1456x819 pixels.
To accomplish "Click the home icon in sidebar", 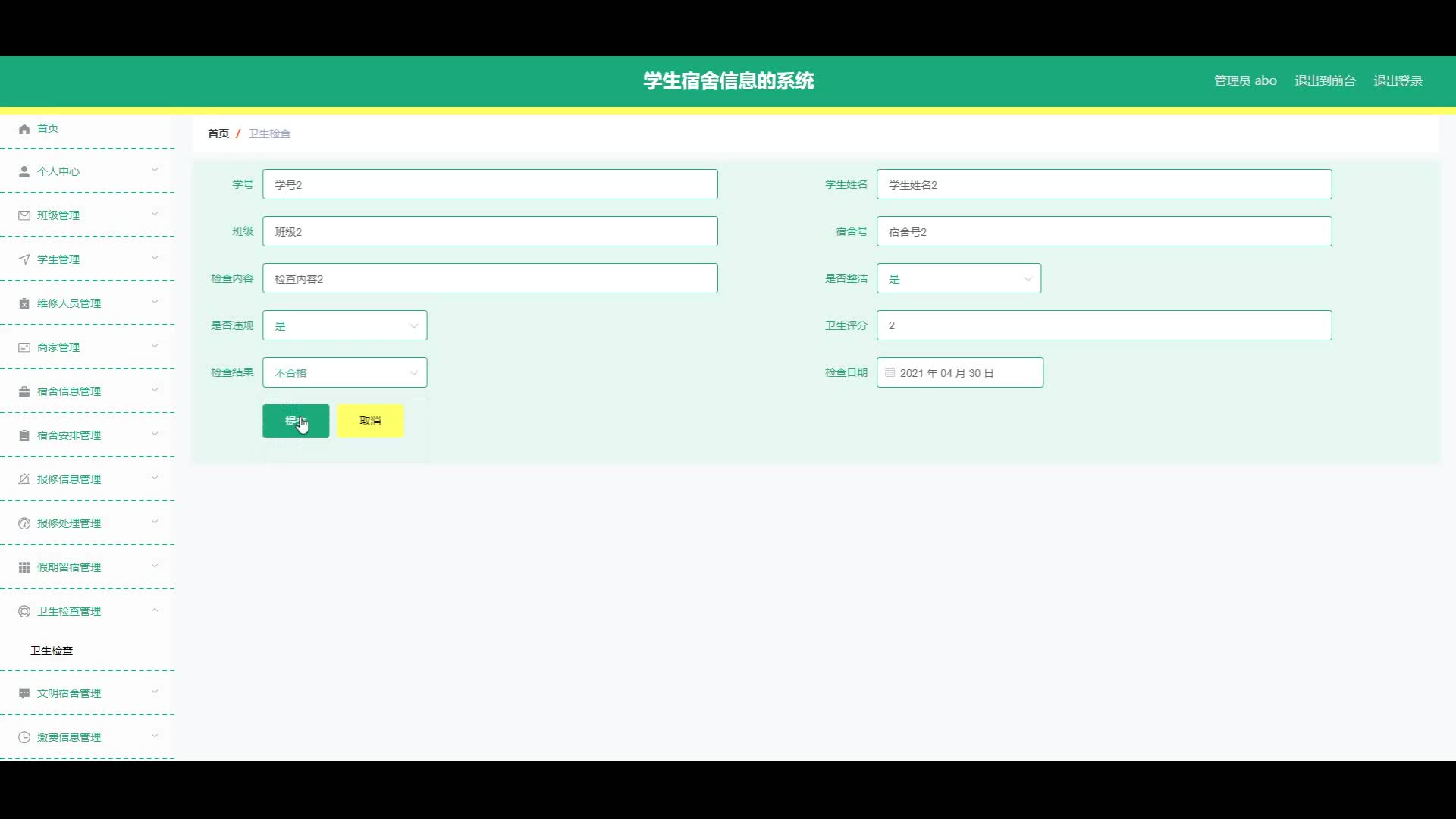I will [24, 129].
